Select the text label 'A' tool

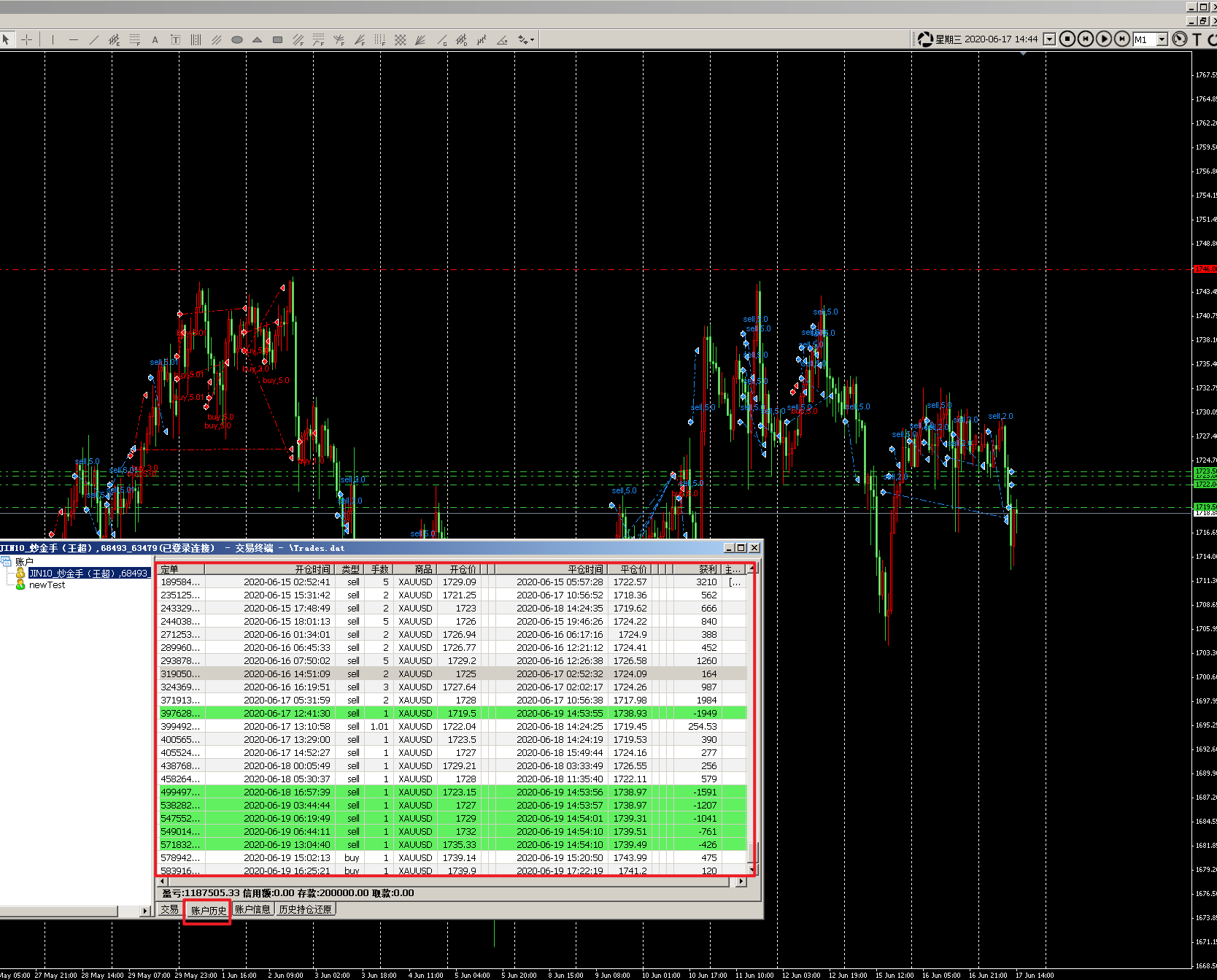tap(155, 39)
